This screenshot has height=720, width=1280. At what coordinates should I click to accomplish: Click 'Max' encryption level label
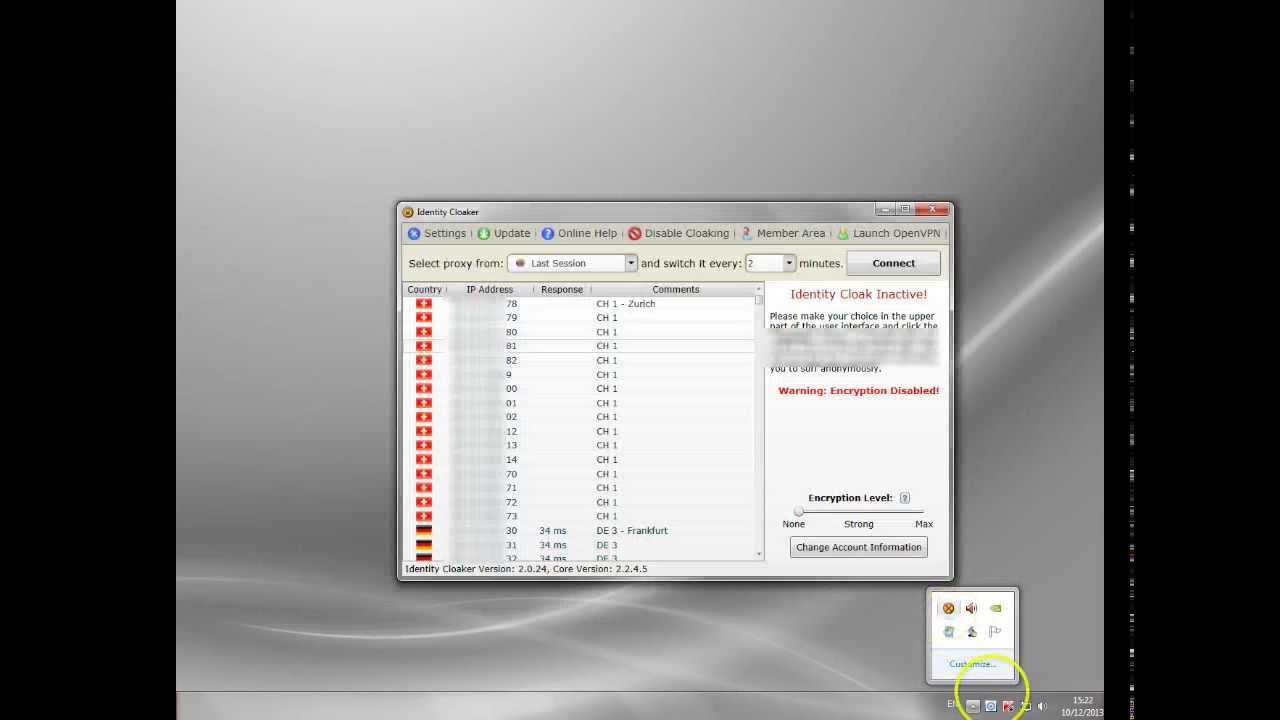tap(924, 524)
